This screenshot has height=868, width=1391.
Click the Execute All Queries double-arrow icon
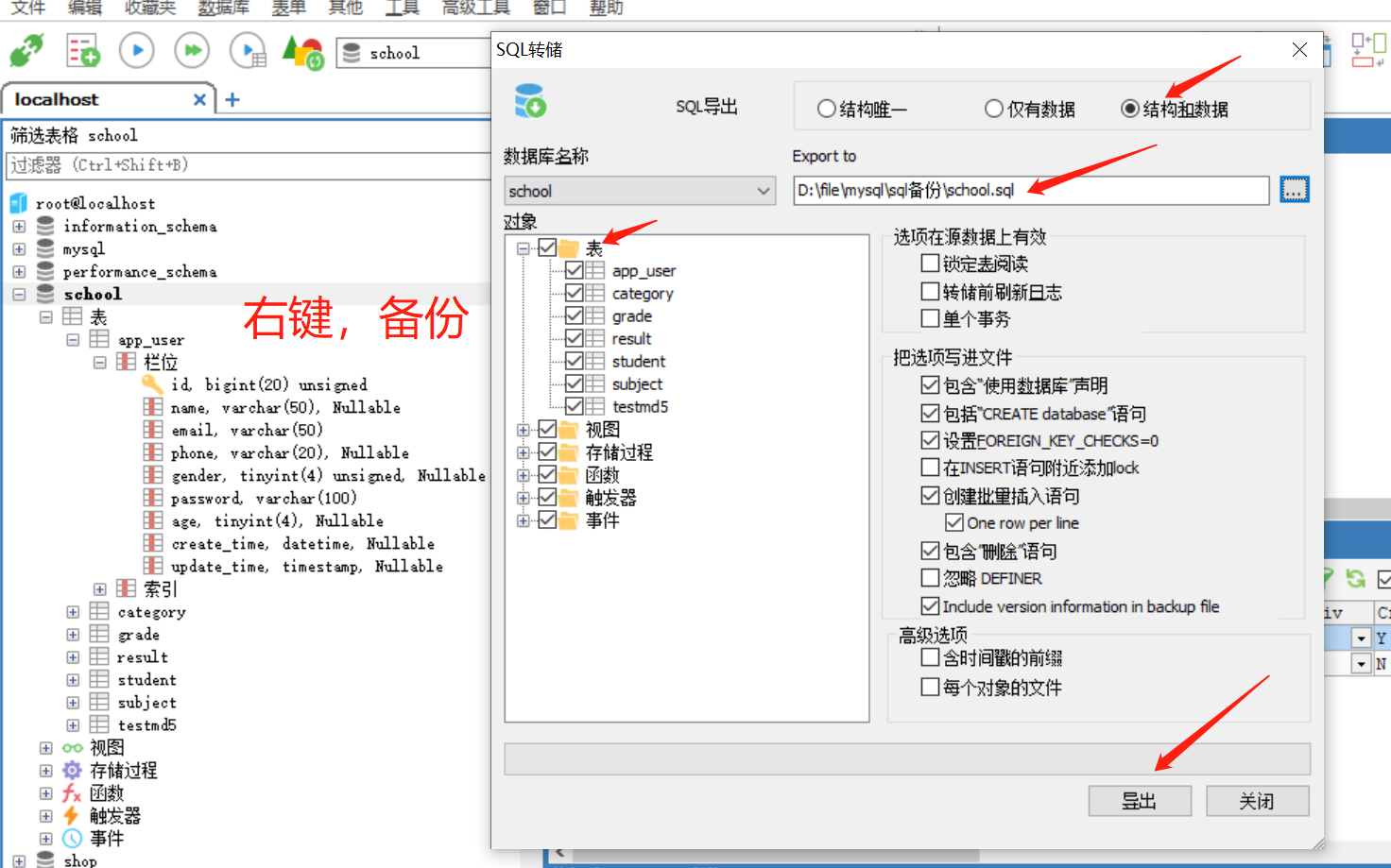pos(192,50)
